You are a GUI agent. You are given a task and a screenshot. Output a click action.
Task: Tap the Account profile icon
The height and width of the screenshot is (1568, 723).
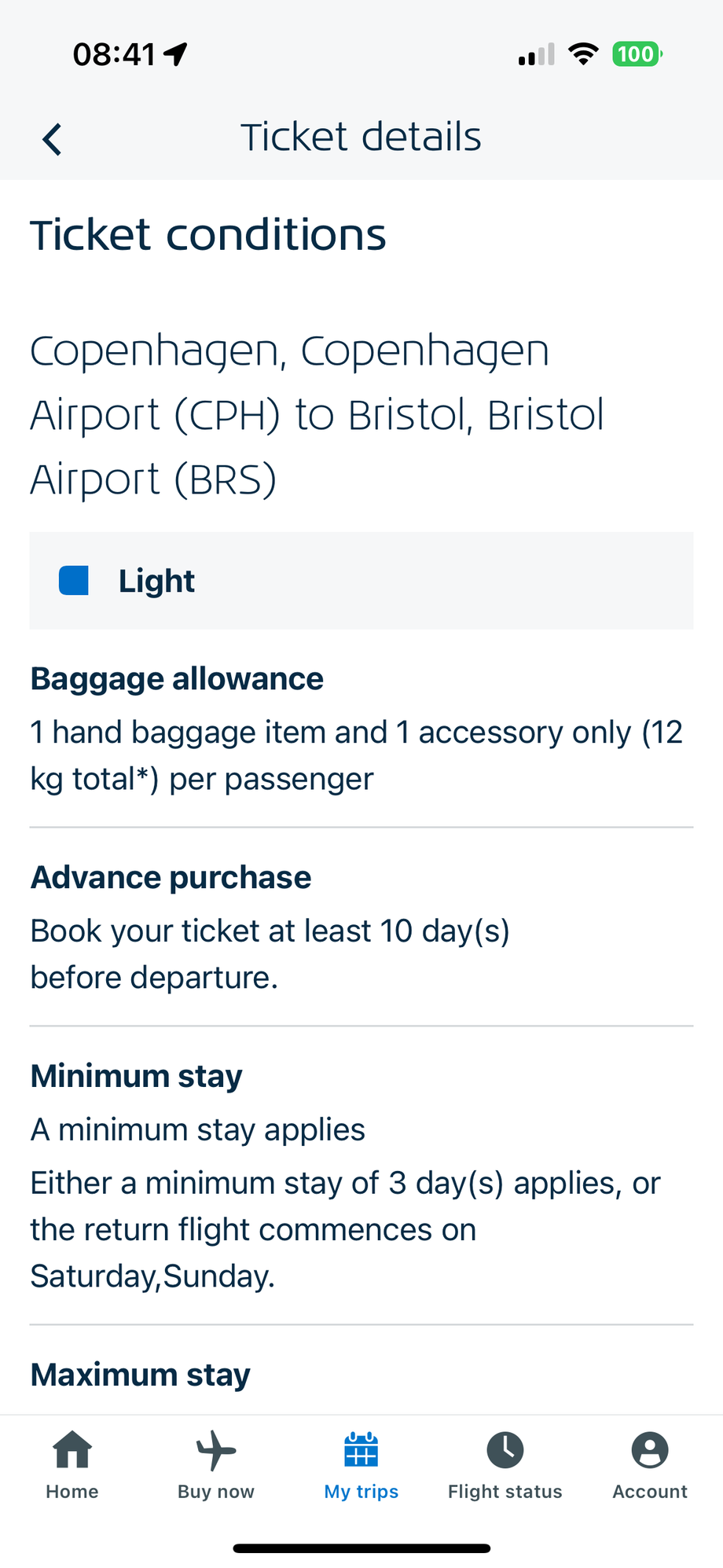coord(650,1449)
